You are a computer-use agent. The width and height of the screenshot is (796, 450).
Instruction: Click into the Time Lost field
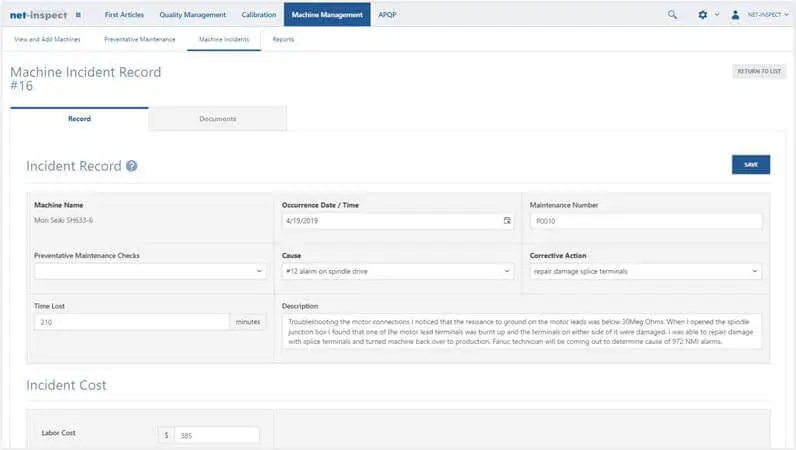[132, 322]
